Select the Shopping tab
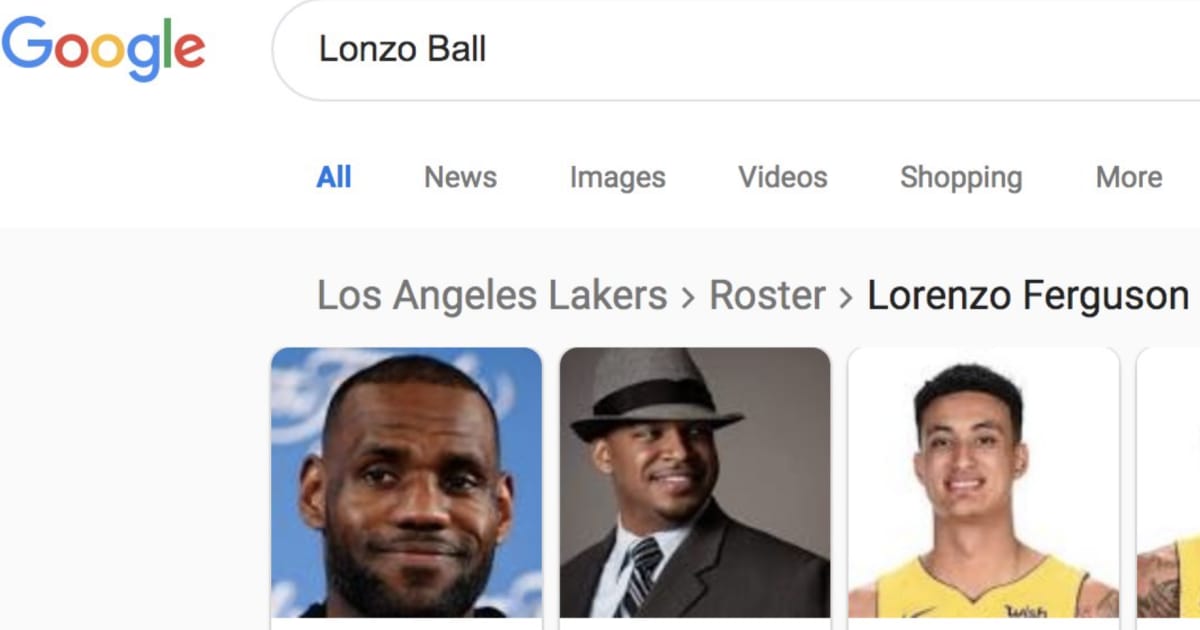 [961, 177]
